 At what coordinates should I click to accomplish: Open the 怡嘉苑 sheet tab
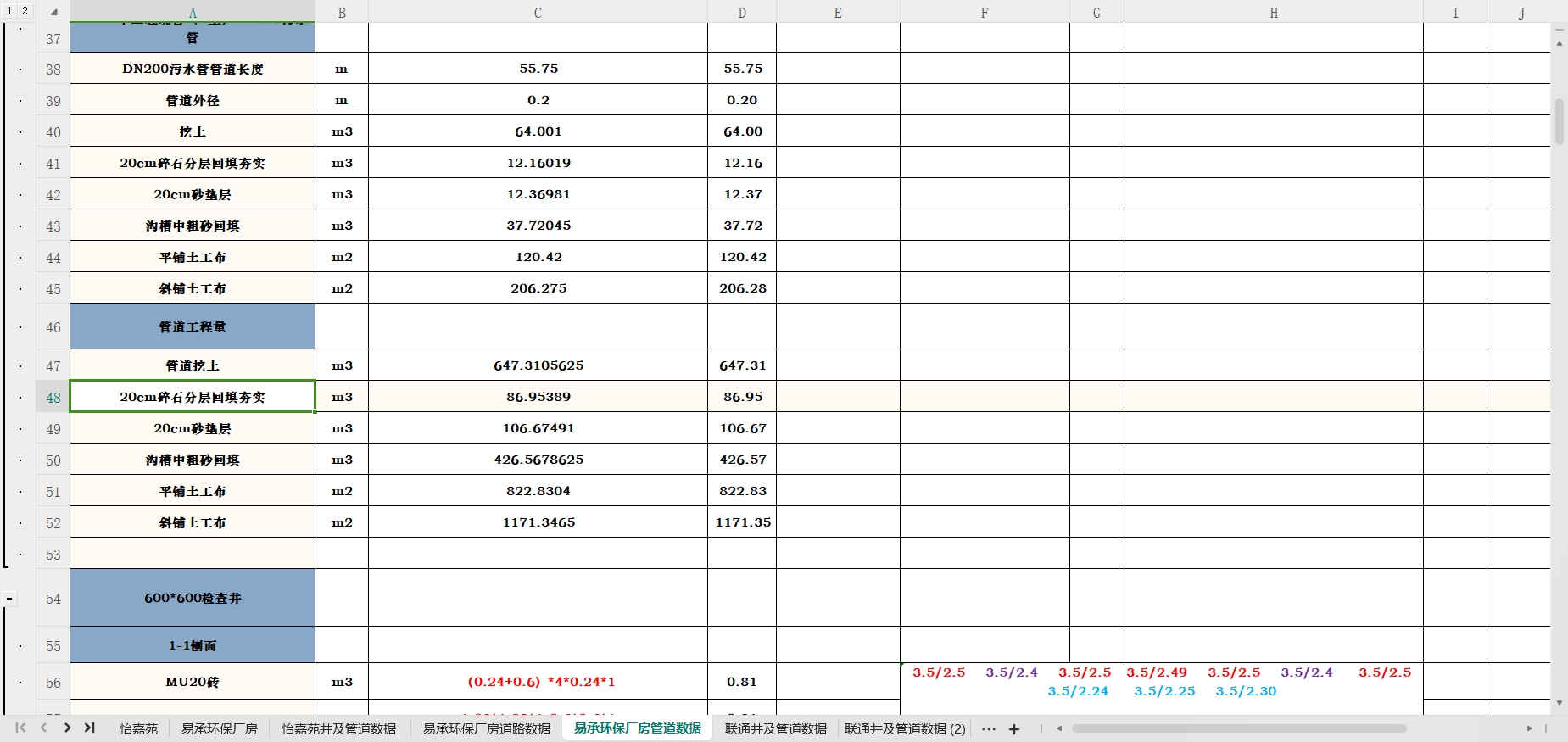click(x=138, y=728)
